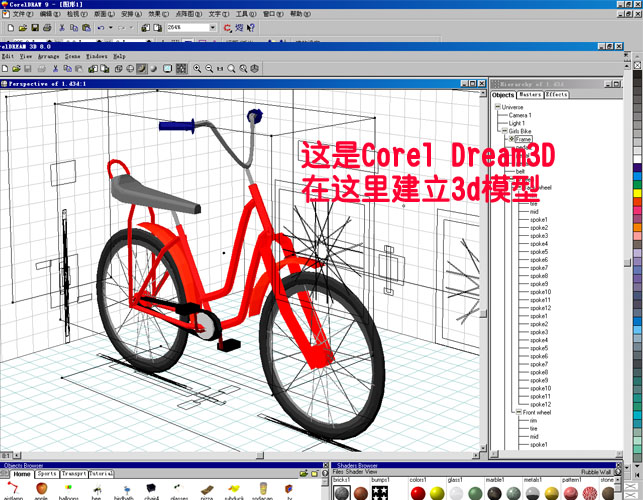Click Save disk icon in CorelDRAW 9 toolbar
The width and height of the screenshot is (643, 500).
coord(35,28)
